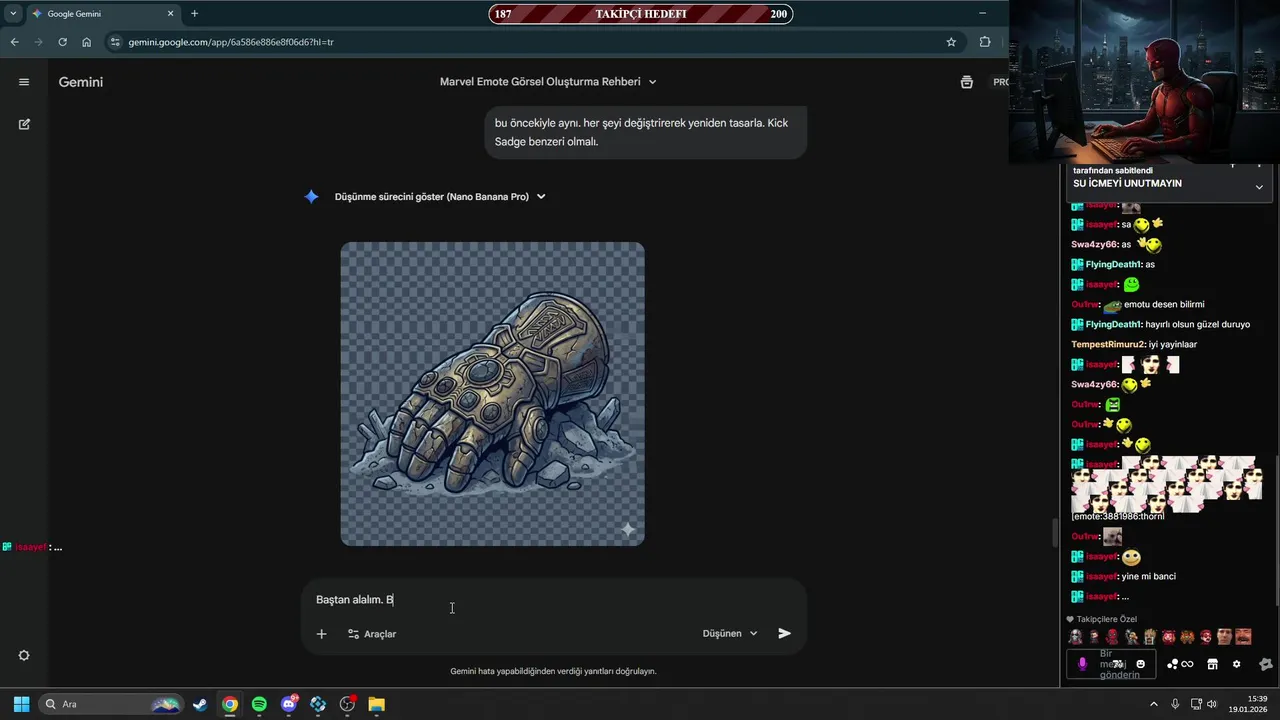
Task: Open Spotify from taskbar
Action: coord(259,704)
